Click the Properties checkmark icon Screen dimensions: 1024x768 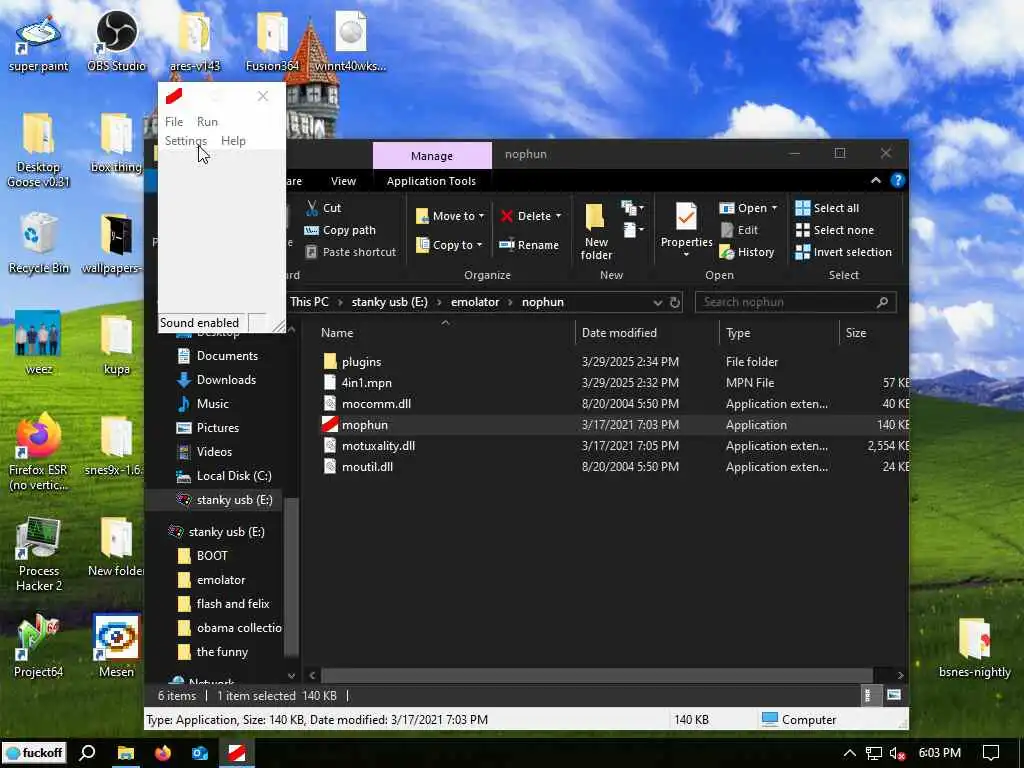click(x=686, y=217)
